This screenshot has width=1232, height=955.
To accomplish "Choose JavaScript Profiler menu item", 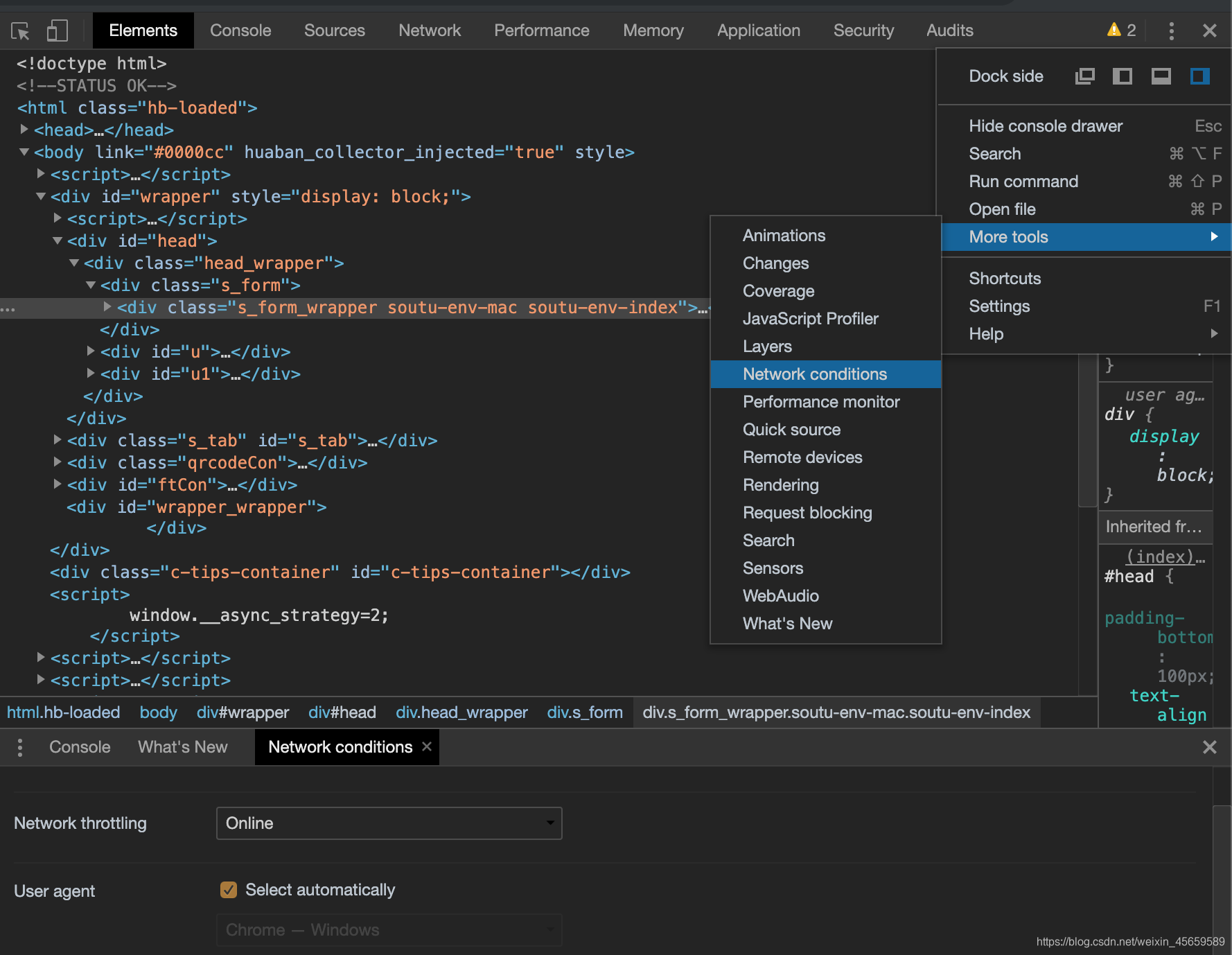I will click(826, 319).
